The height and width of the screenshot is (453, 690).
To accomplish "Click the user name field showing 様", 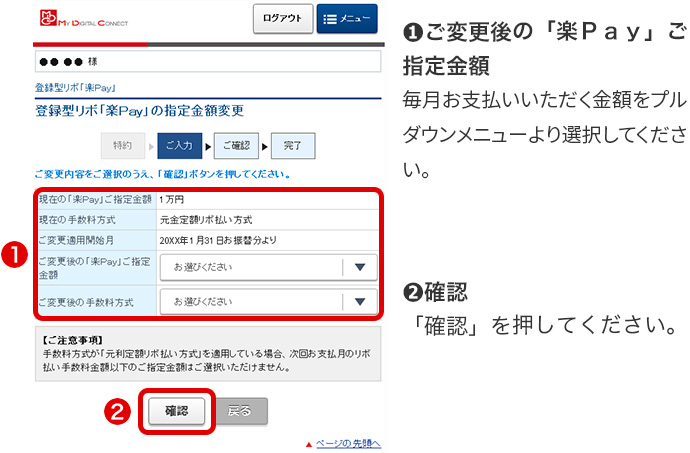I will pos(207,62).
